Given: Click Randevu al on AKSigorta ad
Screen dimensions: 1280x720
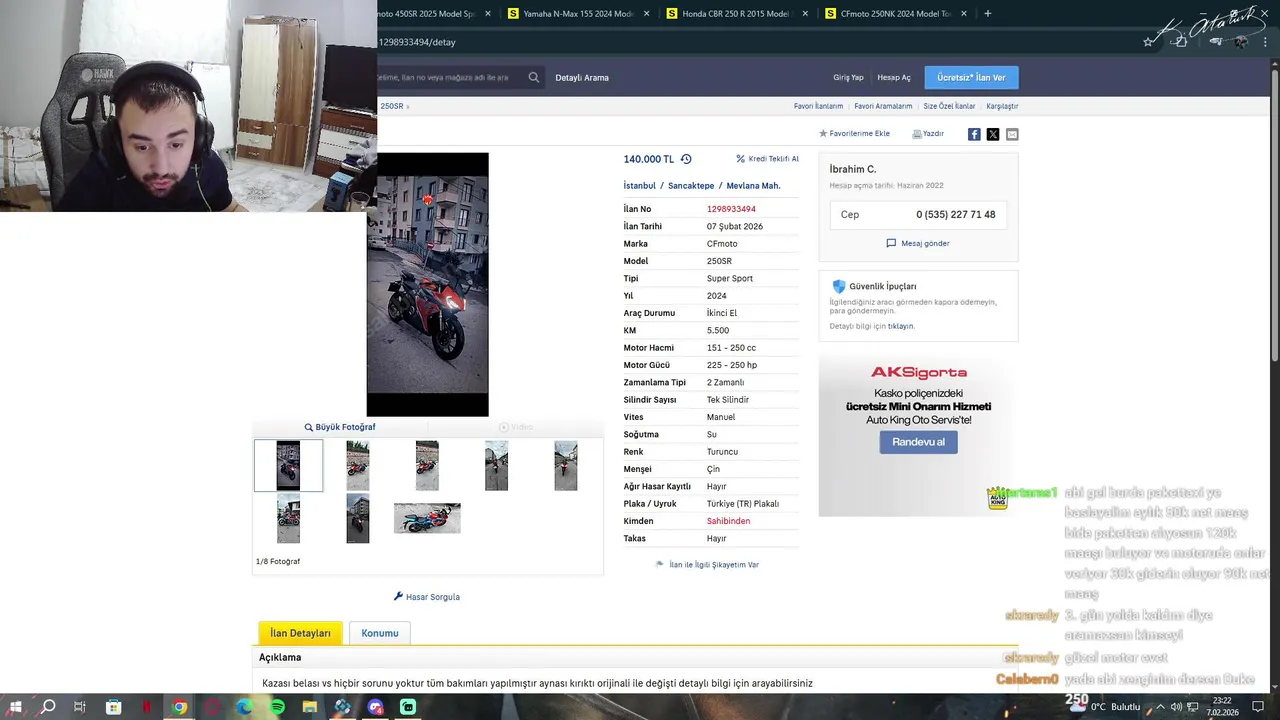Looking at the screenshot, I should [x=918, y=442].
